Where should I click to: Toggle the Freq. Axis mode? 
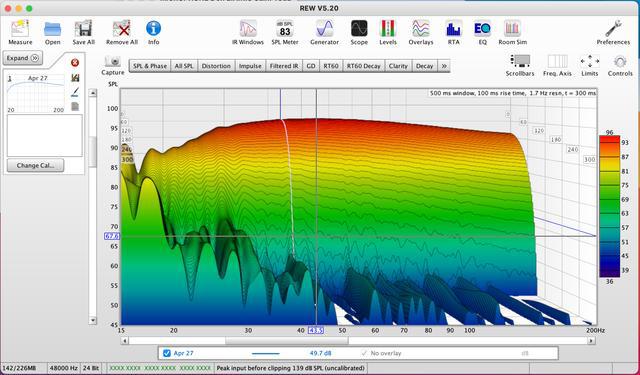[557, 65]
